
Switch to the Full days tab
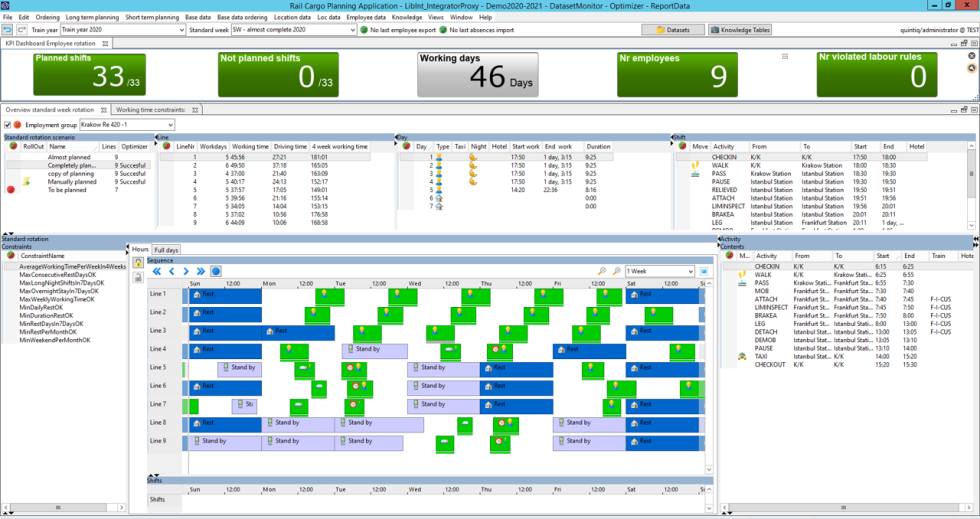pyautogui.click(x=166, y=249)
